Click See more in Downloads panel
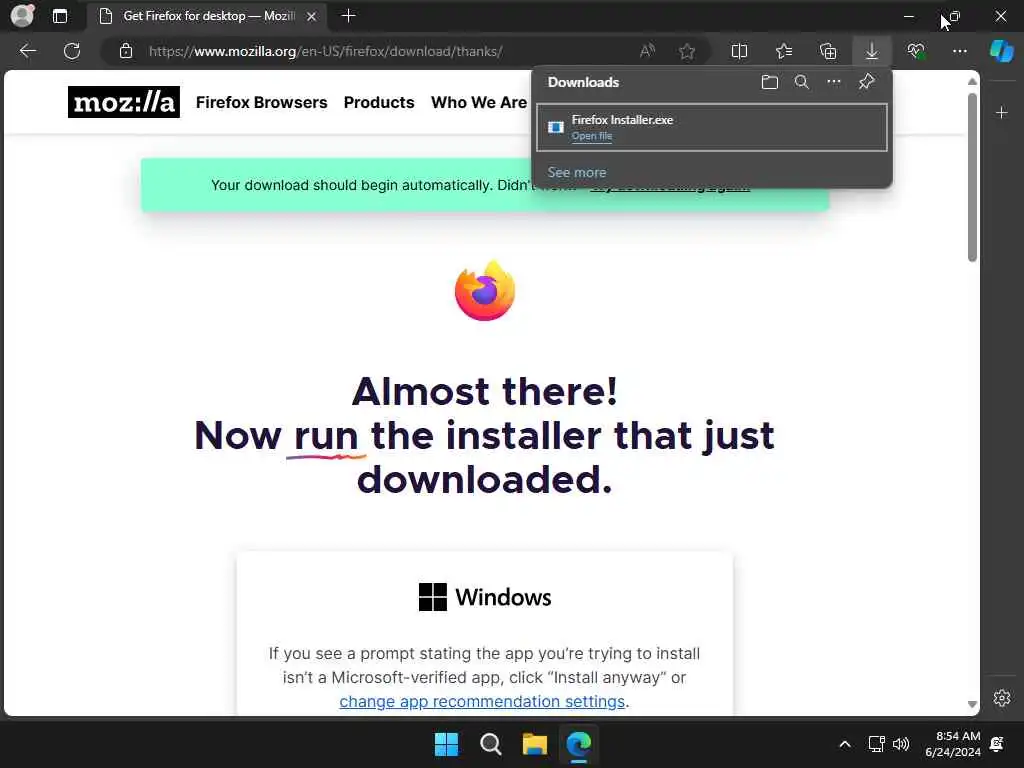This screenshot has height=768, width=1024. point(577,172)
